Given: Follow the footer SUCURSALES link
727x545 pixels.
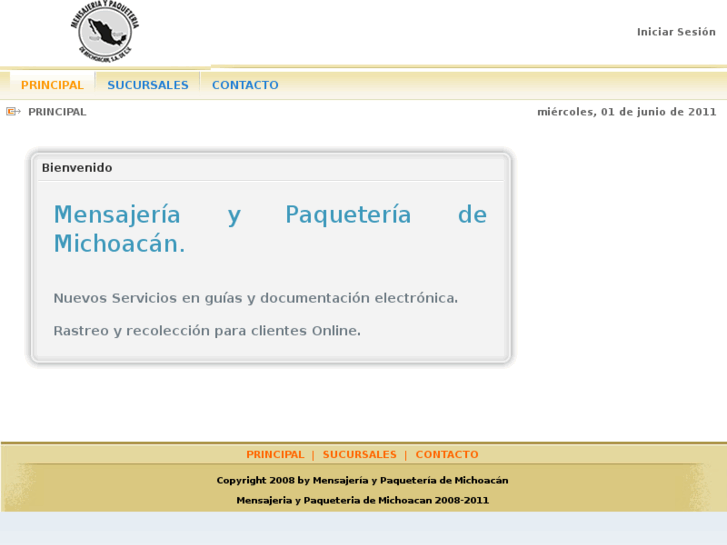Looking at the screenshot, I should coord(359,455).
